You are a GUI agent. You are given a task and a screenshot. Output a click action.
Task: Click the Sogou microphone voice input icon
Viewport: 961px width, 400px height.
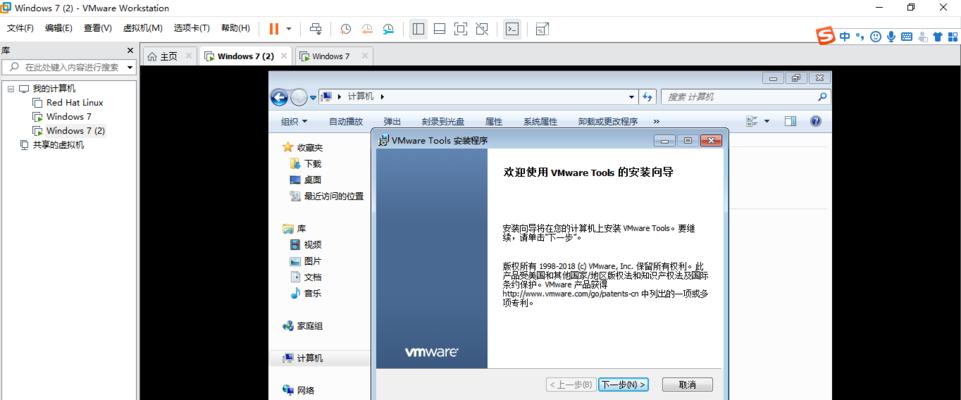point(891,37)
